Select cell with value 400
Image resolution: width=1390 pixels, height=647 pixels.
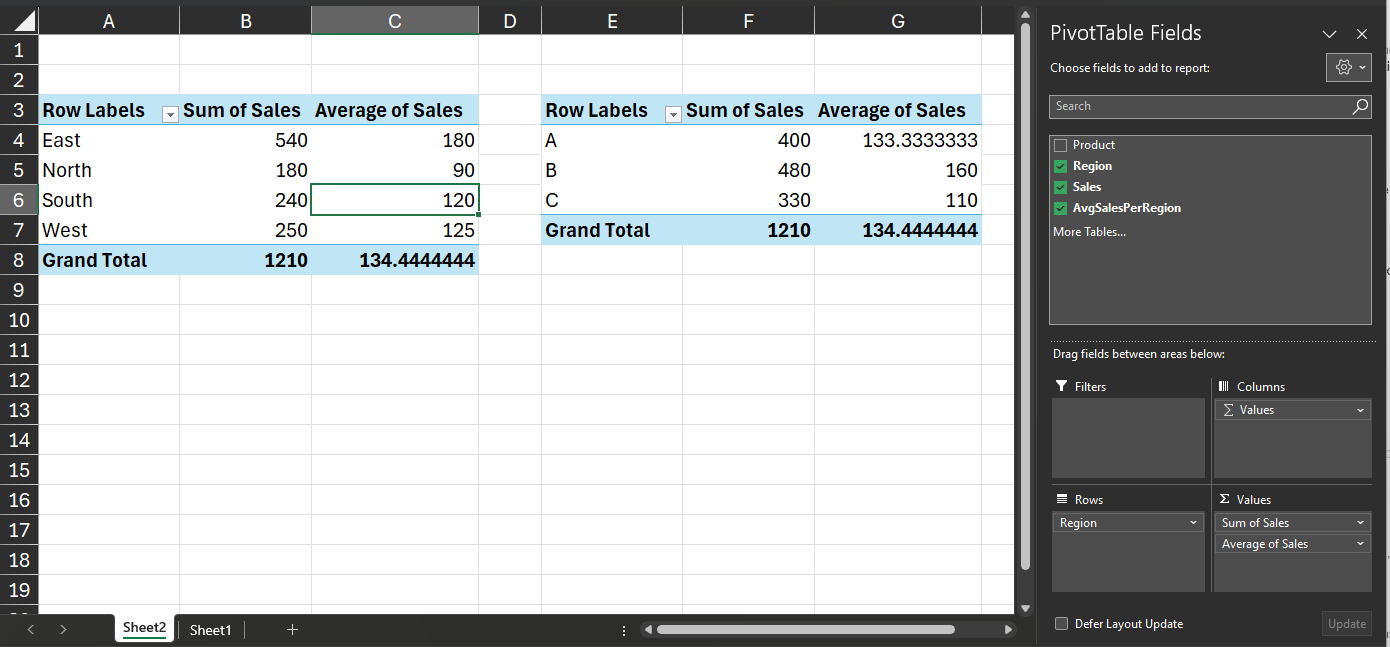[x=748, y=140]
